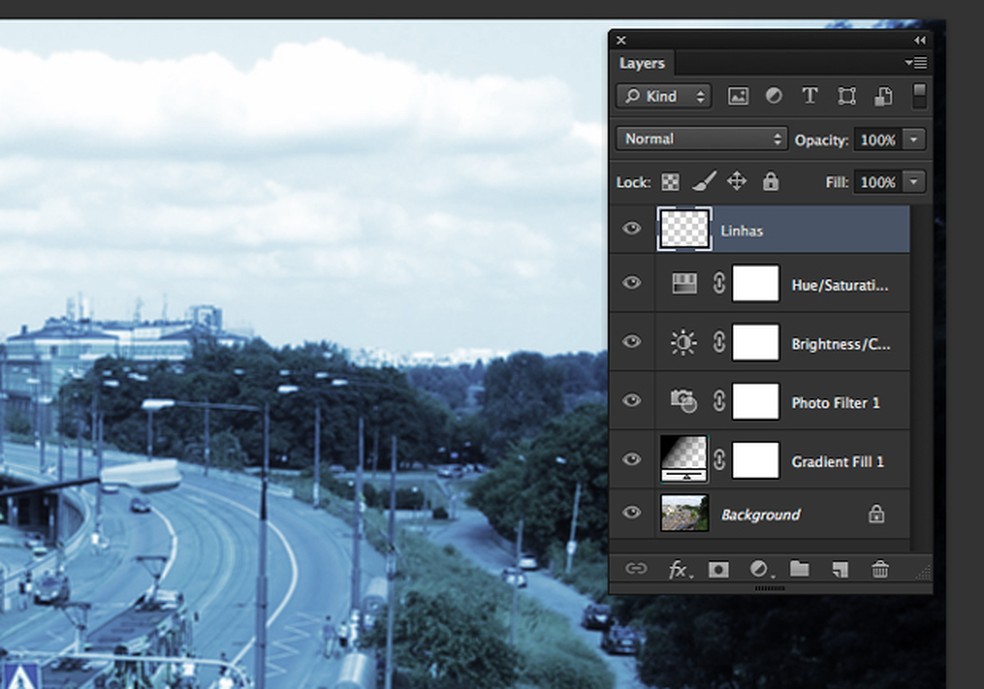This screenshot has width=984, height=689.
Task: Lock image pixels brush icon
Action: coord(703,182)
